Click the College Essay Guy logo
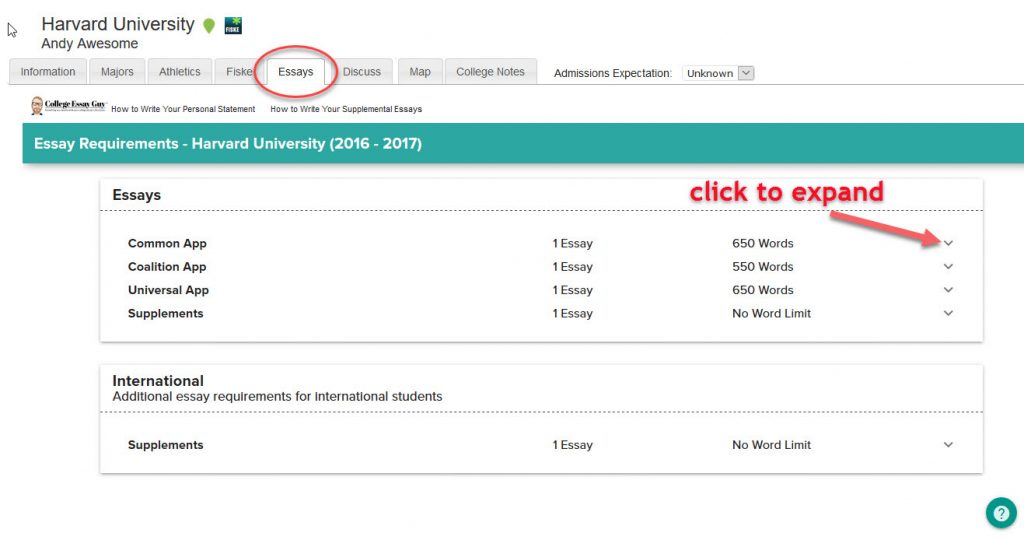This screenshot has height=540, width=1024. (69, 106)
